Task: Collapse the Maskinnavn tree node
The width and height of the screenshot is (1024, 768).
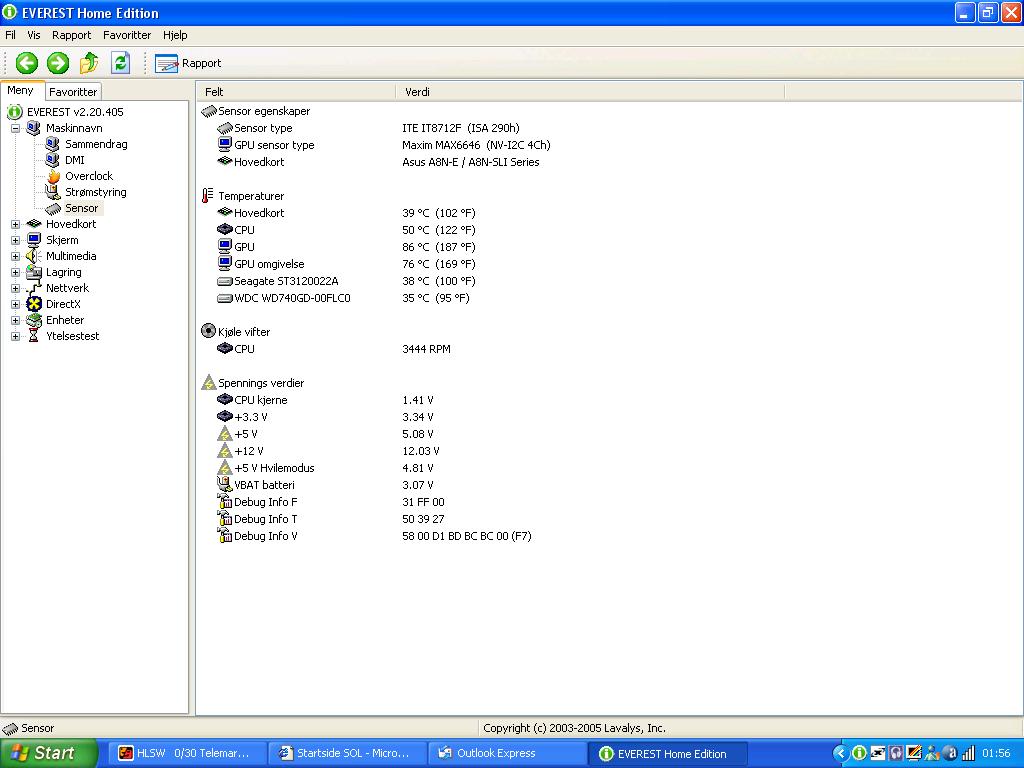Action: click(16, 128)
